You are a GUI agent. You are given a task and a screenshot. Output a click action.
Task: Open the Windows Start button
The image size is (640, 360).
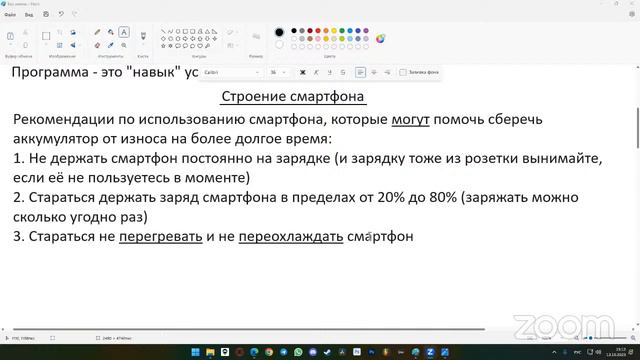(x=196, y=352)
